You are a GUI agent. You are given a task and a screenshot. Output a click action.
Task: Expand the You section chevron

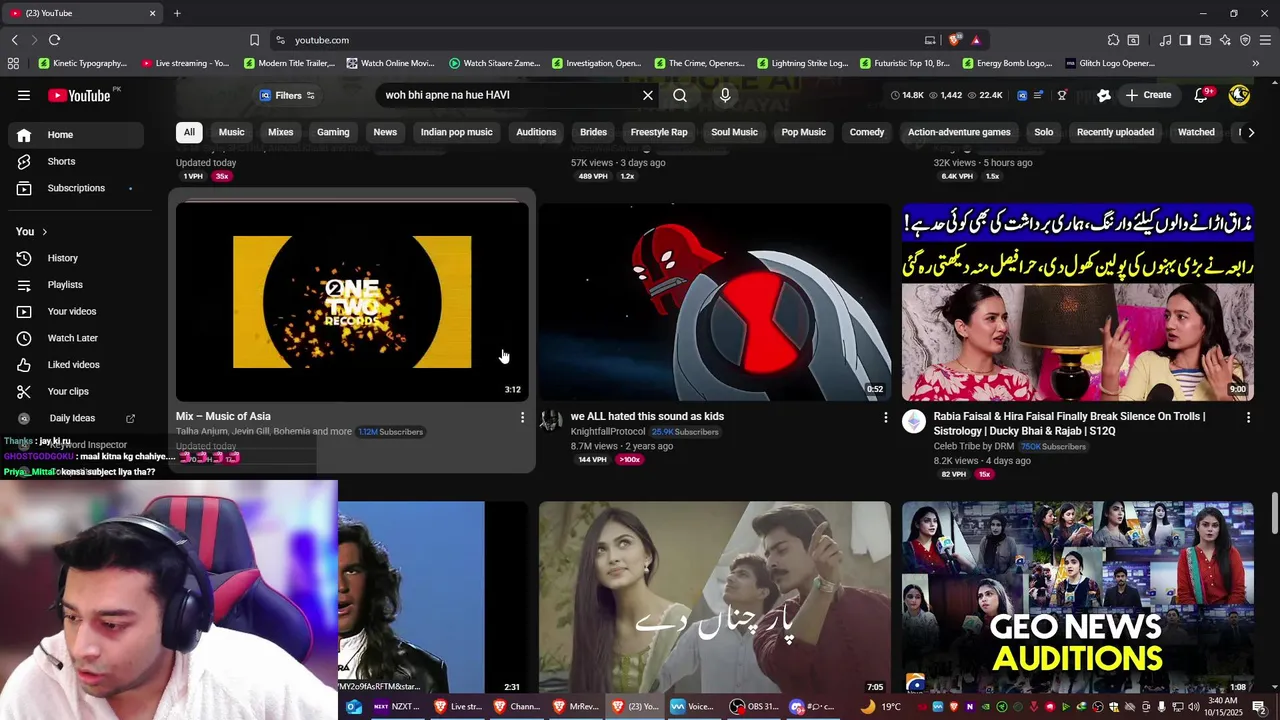(x=44, y=232)
